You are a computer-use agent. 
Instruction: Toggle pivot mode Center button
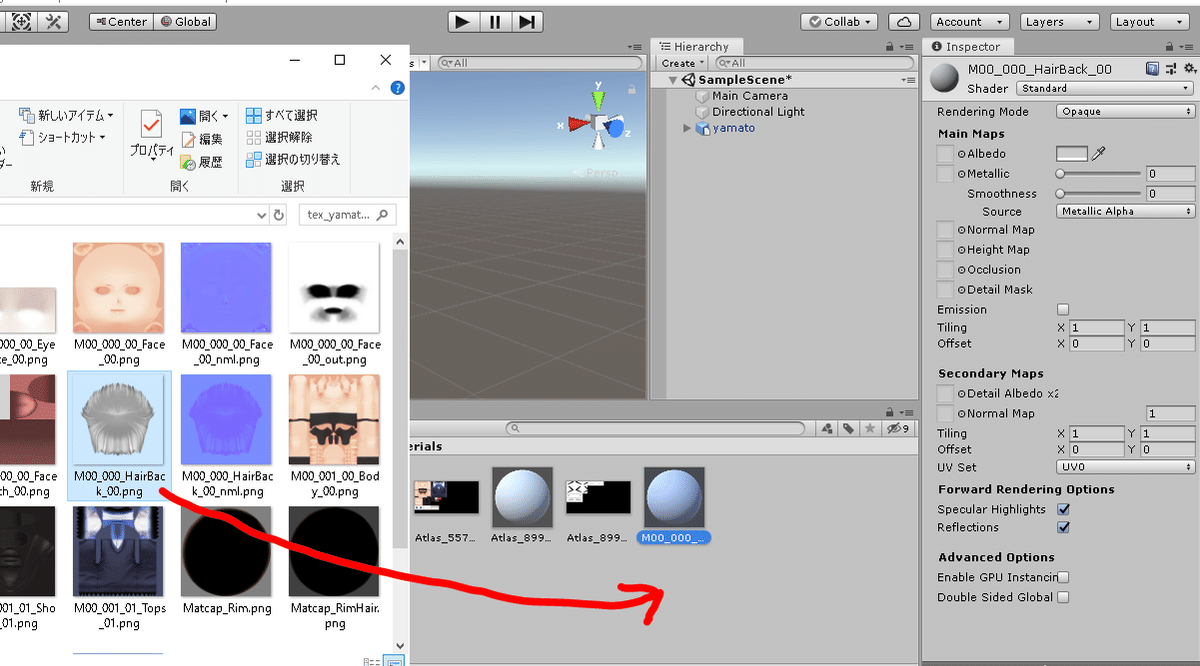pos(119,21)
